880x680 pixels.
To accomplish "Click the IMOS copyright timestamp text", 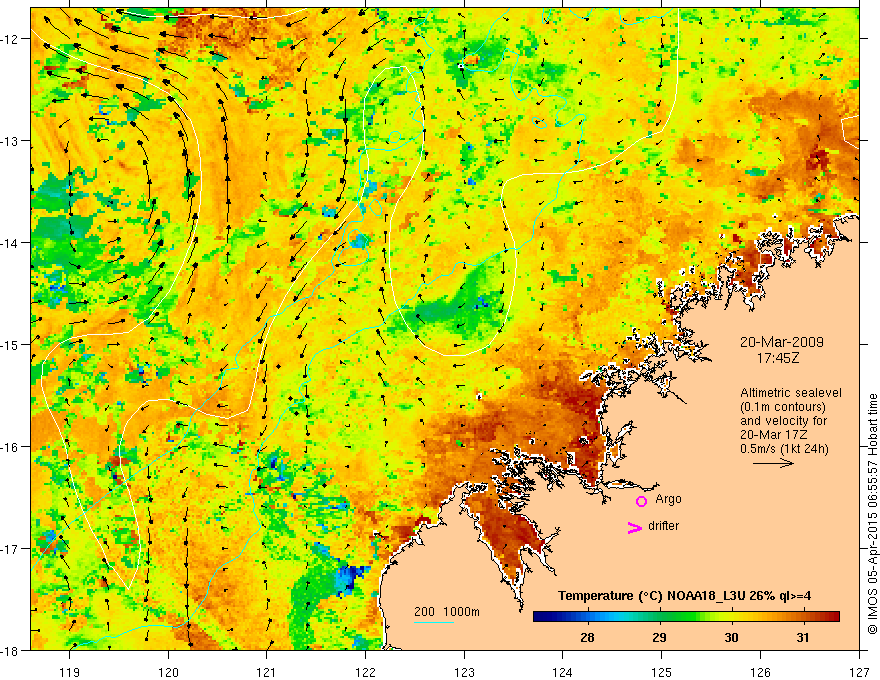I will click(x=872, y=513).
